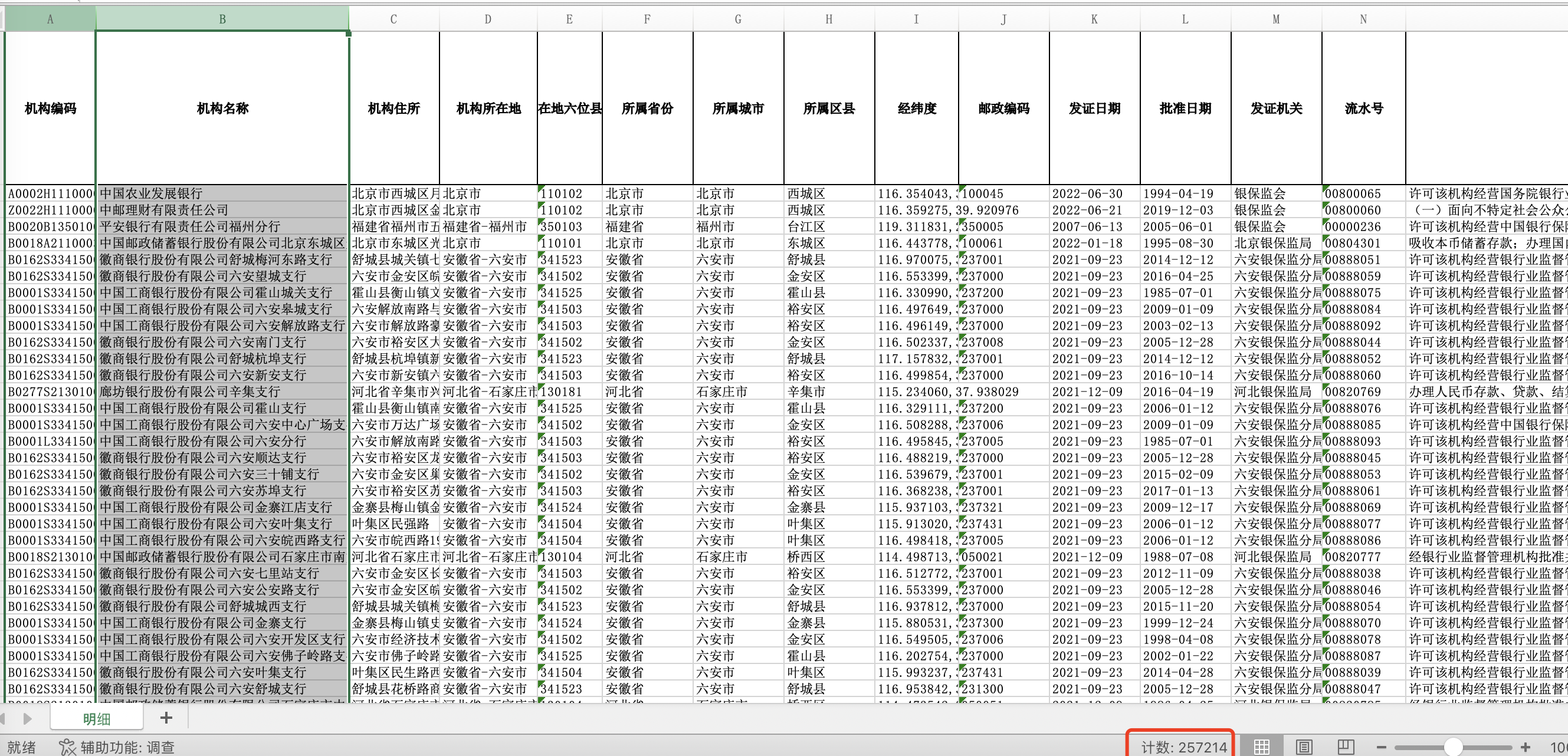Click the 邮政编码 header cell
Screen dimensions: 1568x756
pyautogui.click(x=1003, y=109)
